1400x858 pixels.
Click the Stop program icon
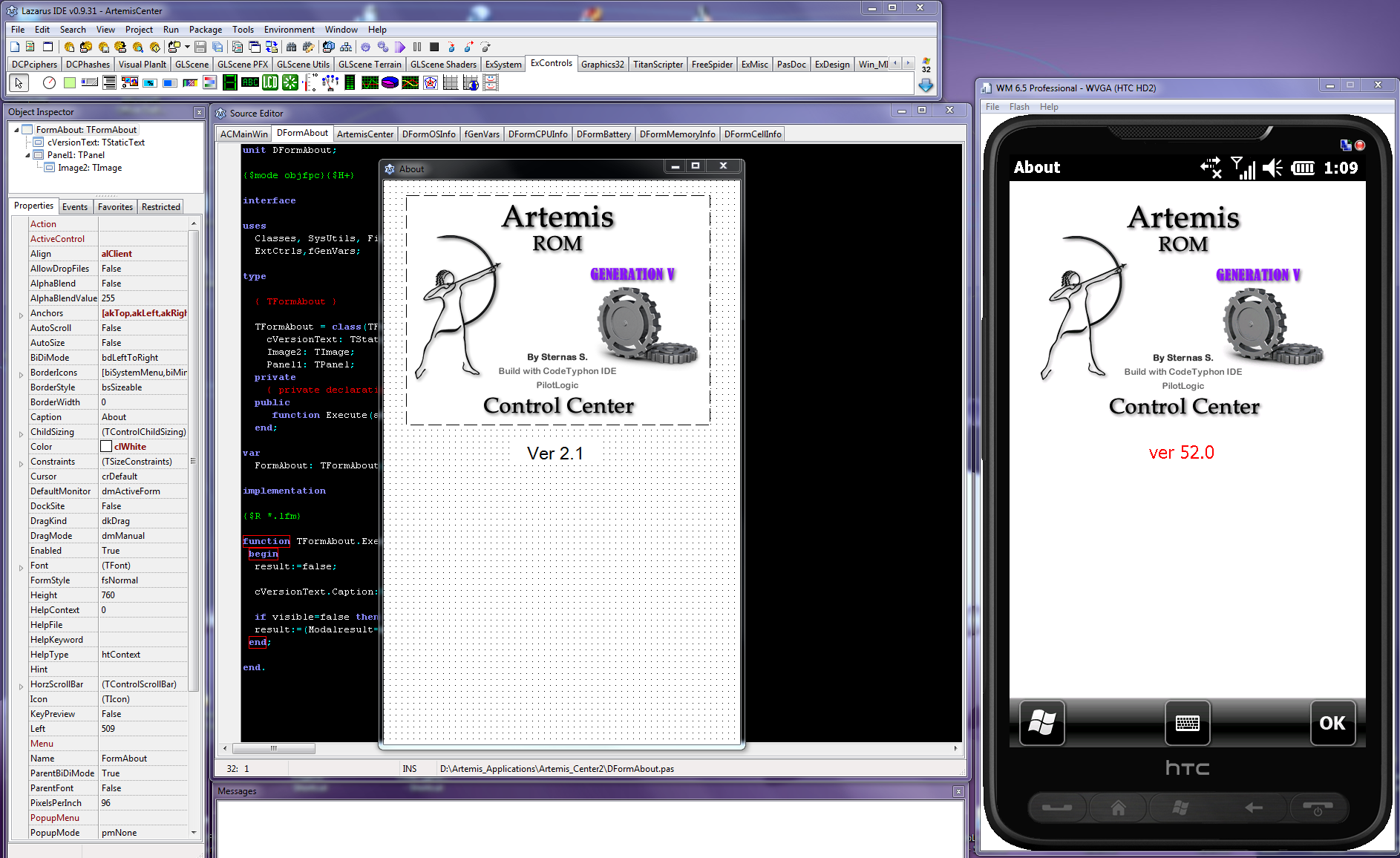point(434,47)
